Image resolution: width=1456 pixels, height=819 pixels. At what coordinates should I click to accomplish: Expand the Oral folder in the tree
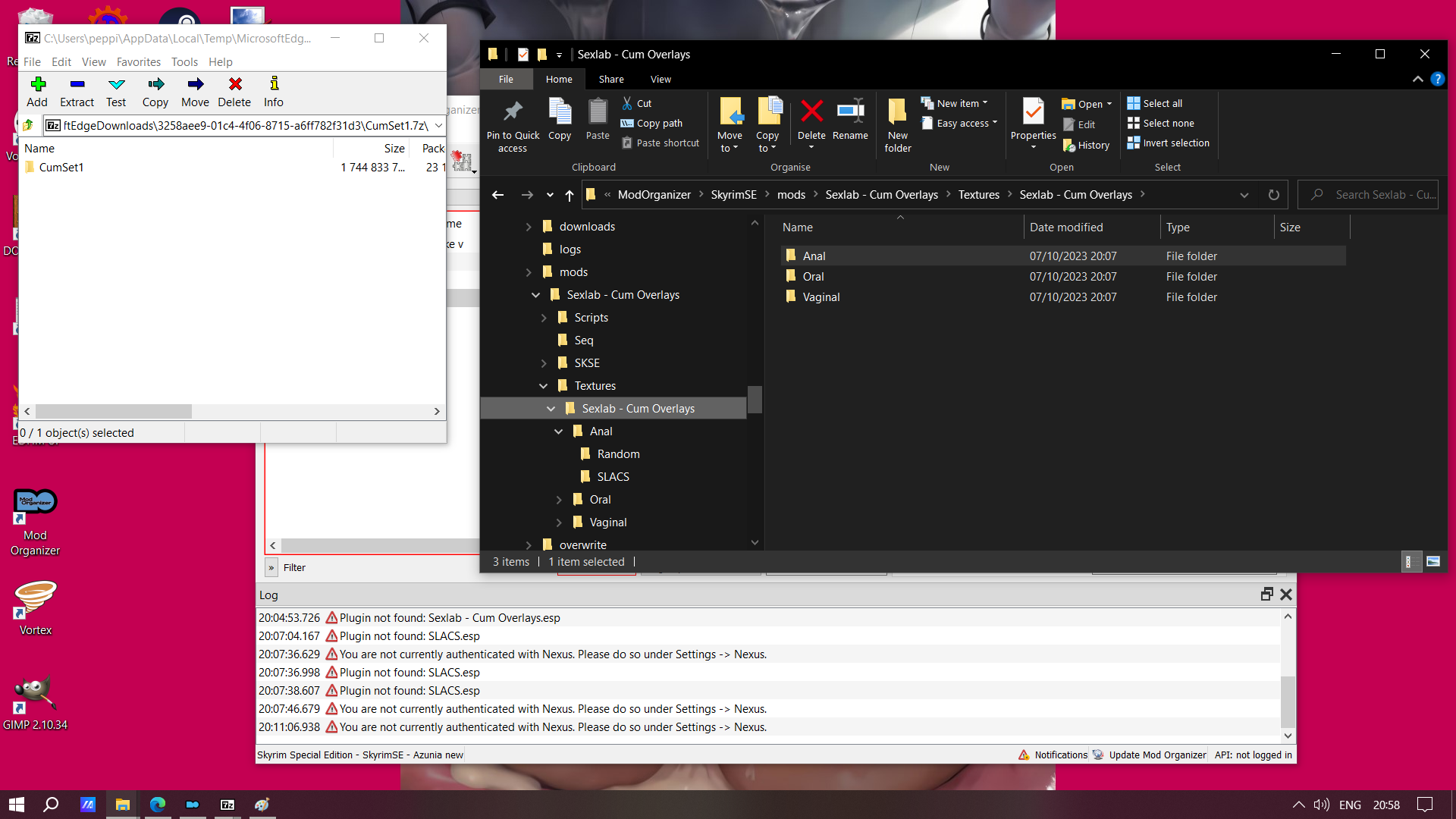(559, 500)
